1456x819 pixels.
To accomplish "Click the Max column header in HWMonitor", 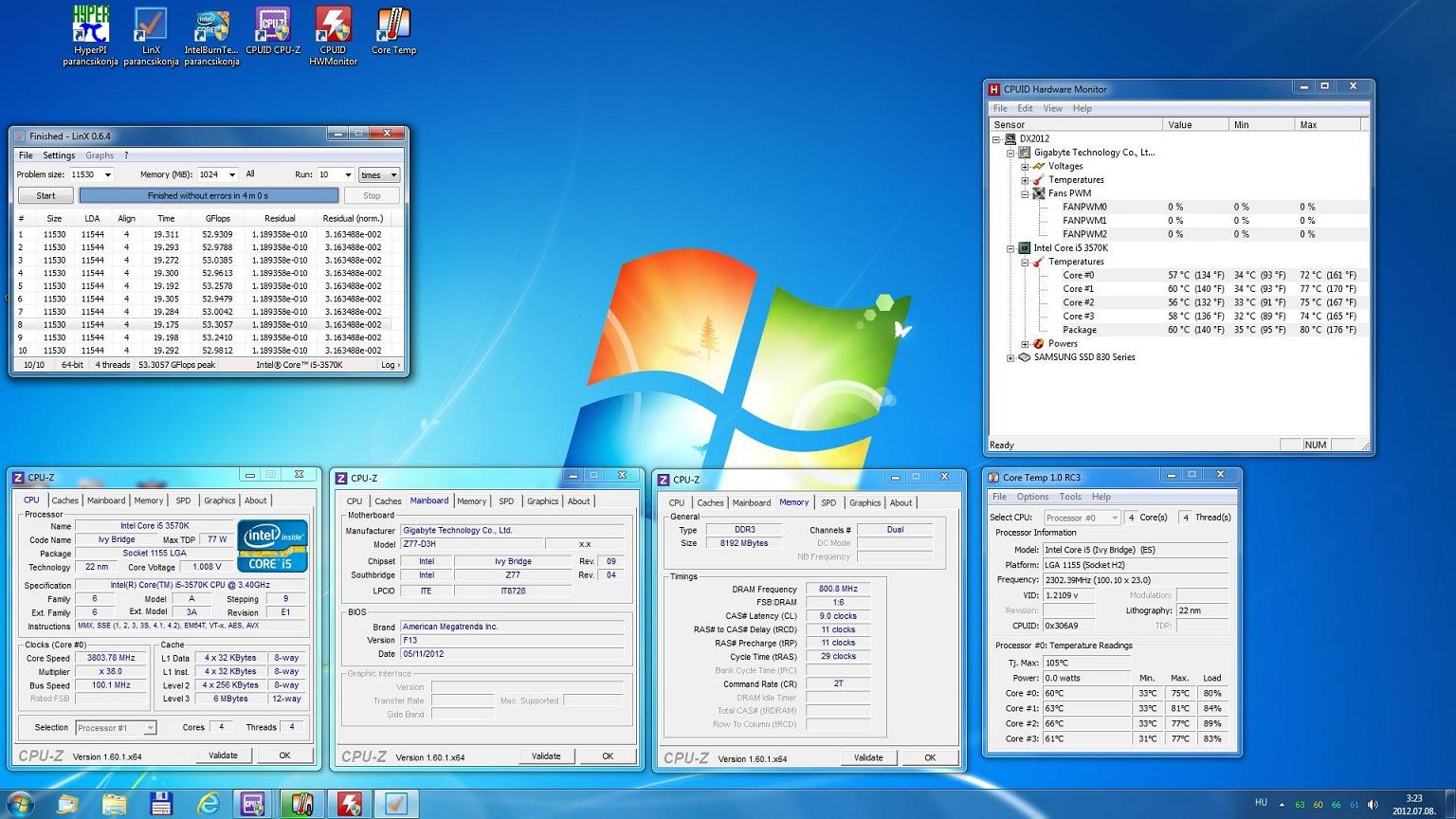I will pos(1327,124).
